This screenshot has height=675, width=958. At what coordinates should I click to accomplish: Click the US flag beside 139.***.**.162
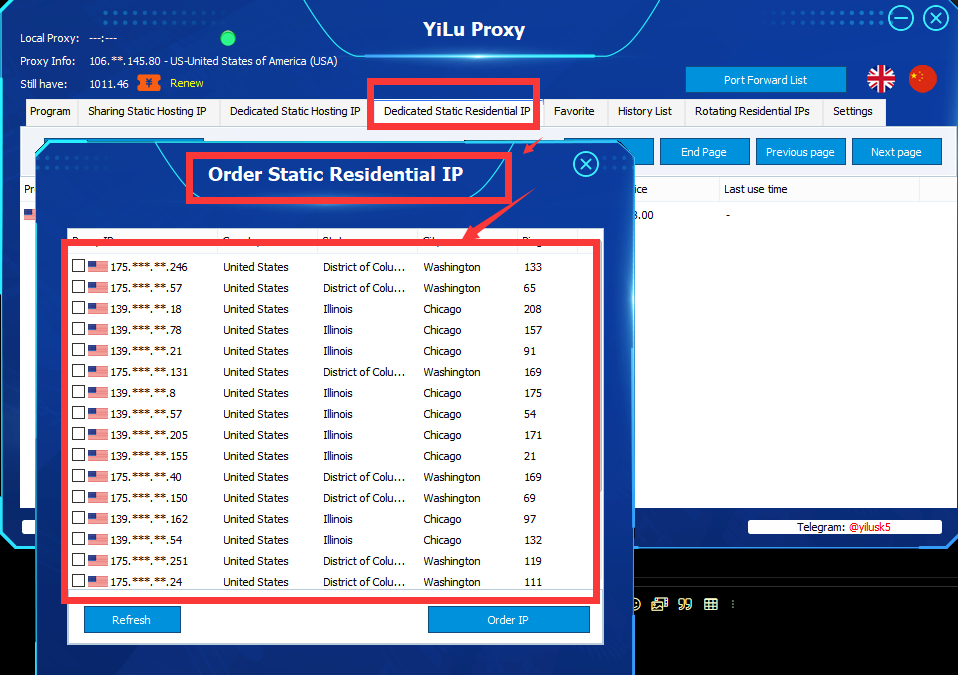pos(98,518)
